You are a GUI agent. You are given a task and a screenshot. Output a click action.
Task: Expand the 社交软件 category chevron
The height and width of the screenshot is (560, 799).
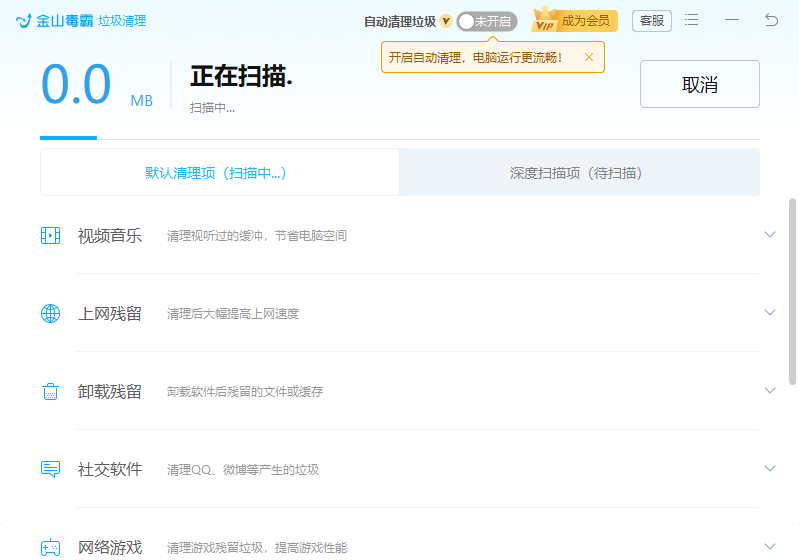769,469
